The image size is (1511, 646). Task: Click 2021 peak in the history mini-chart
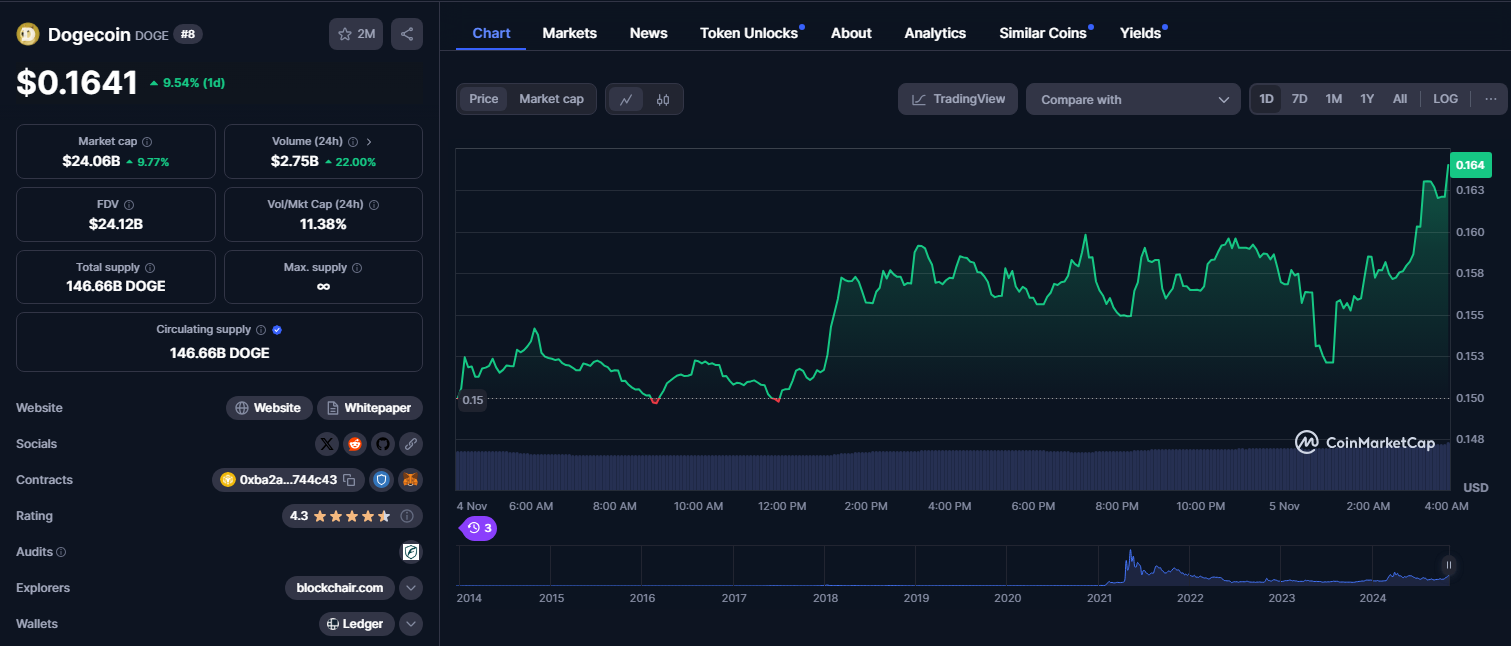[x=1129, y=552]
